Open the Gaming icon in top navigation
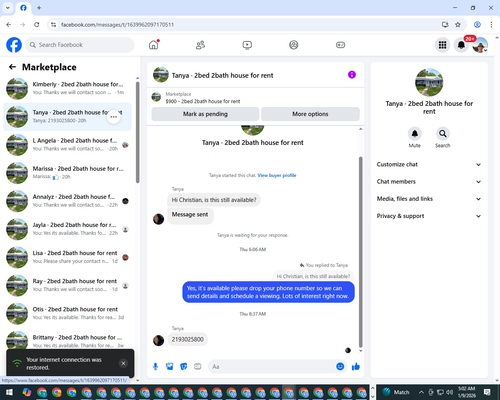 click(340, 45)
